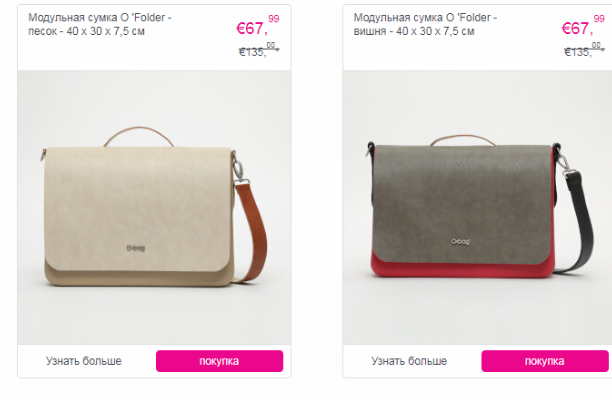Click the tan top handle of sand bag
Viewport: 612px width, 400px height.
[x=139, y=135]
